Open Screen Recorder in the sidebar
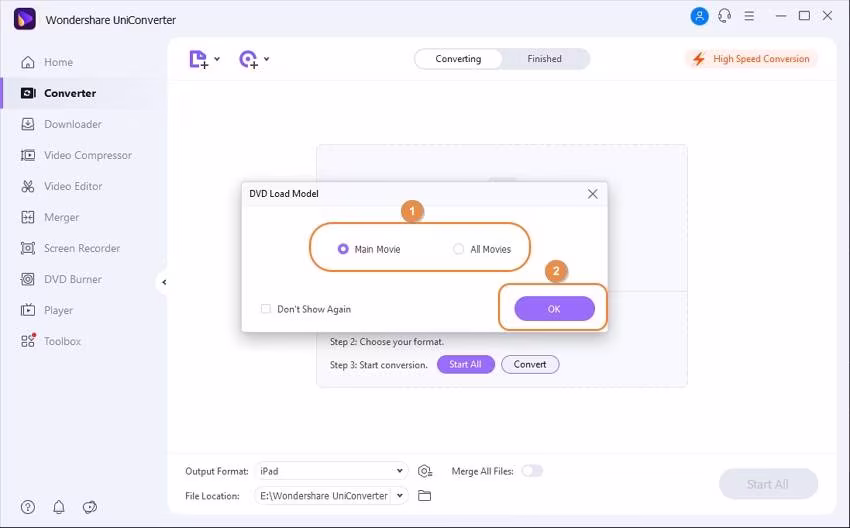 (83, 248)
